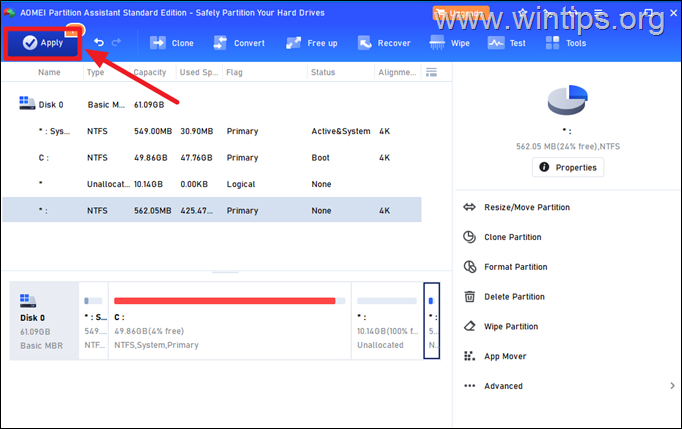Click the partition pie chart icon

568,100
